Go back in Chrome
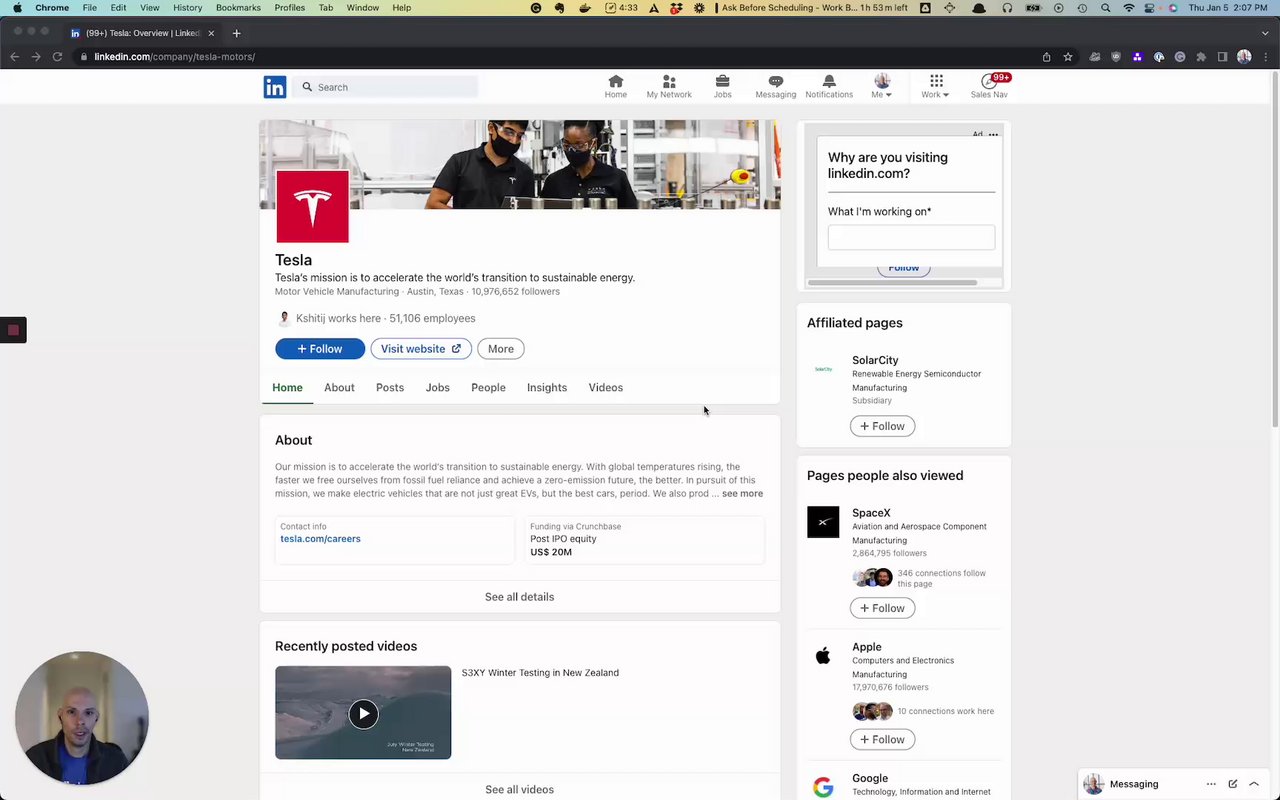 (14, 57)
